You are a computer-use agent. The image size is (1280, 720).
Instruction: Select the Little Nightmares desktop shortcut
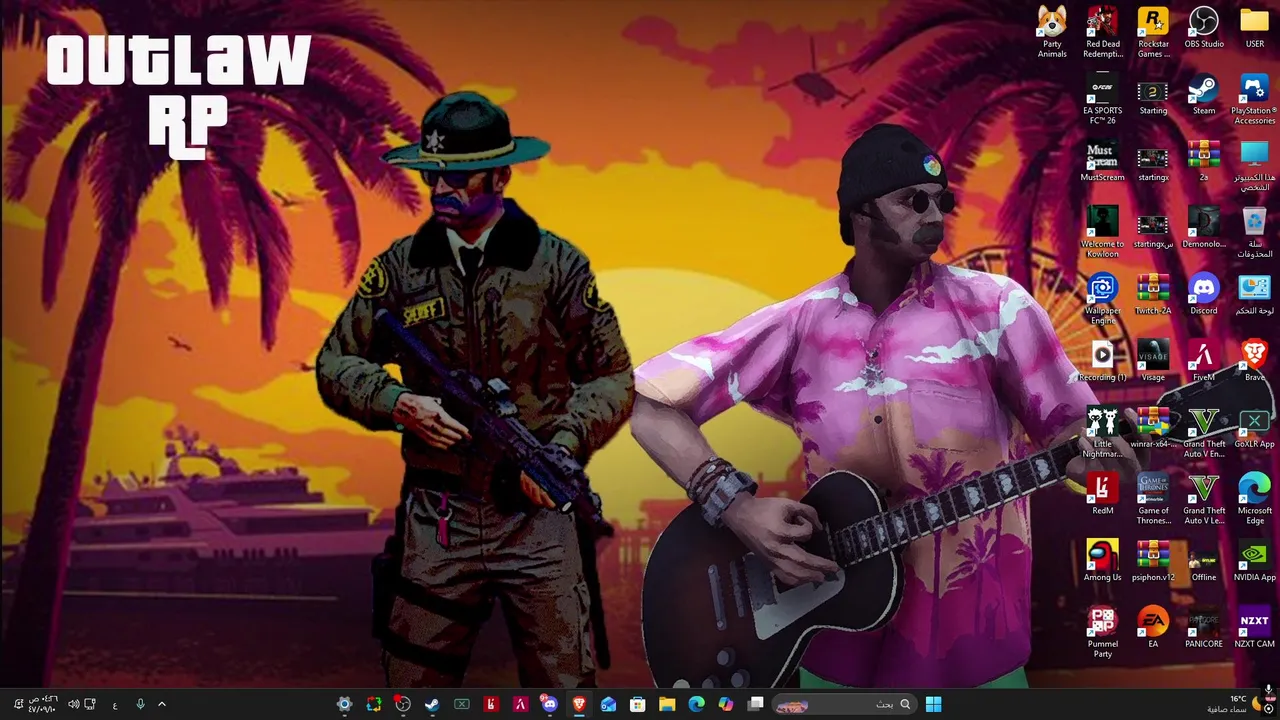coord(1103,433)
